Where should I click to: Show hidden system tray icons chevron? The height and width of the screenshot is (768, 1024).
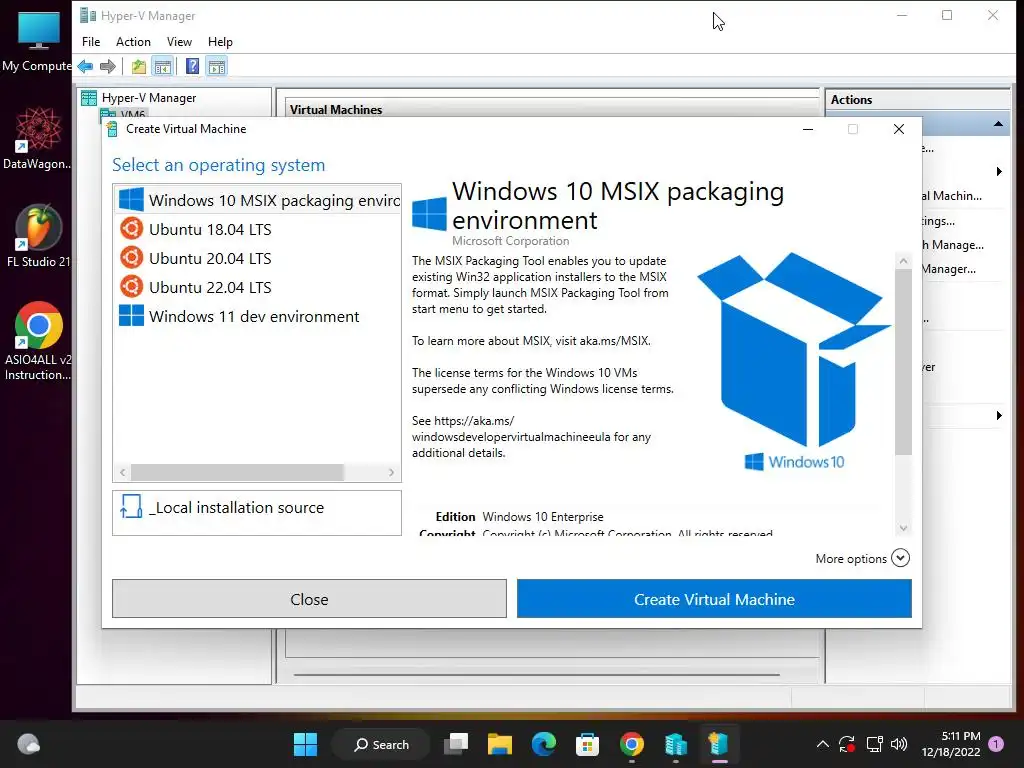click(x=823, y=744)
